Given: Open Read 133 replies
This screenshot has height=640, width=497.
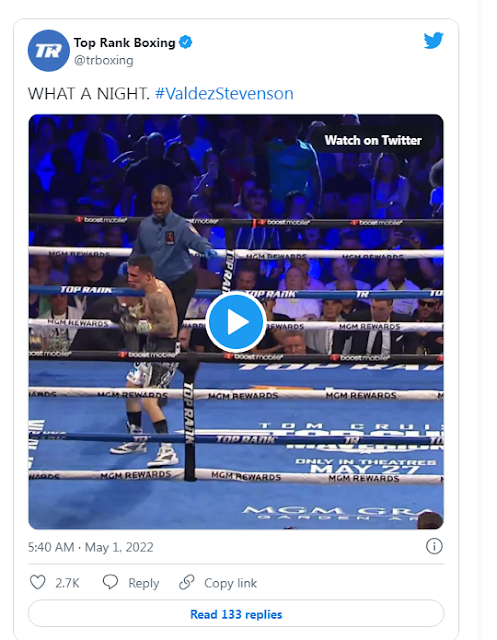Looking at the screenshot, I should tap(236, 614).
